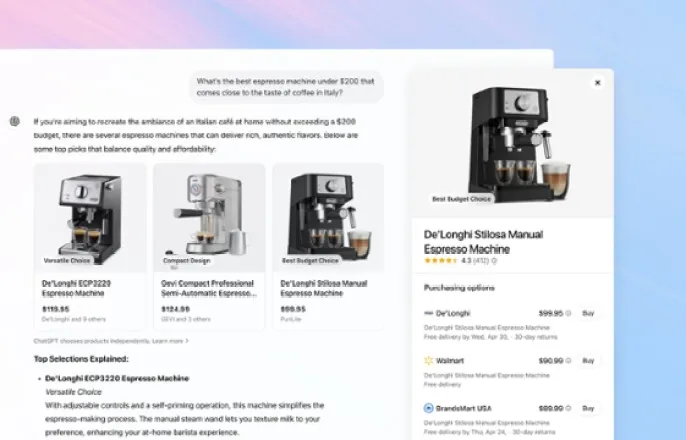
Task: Click the Walmart spark logo icon
Action: [428, 360]
